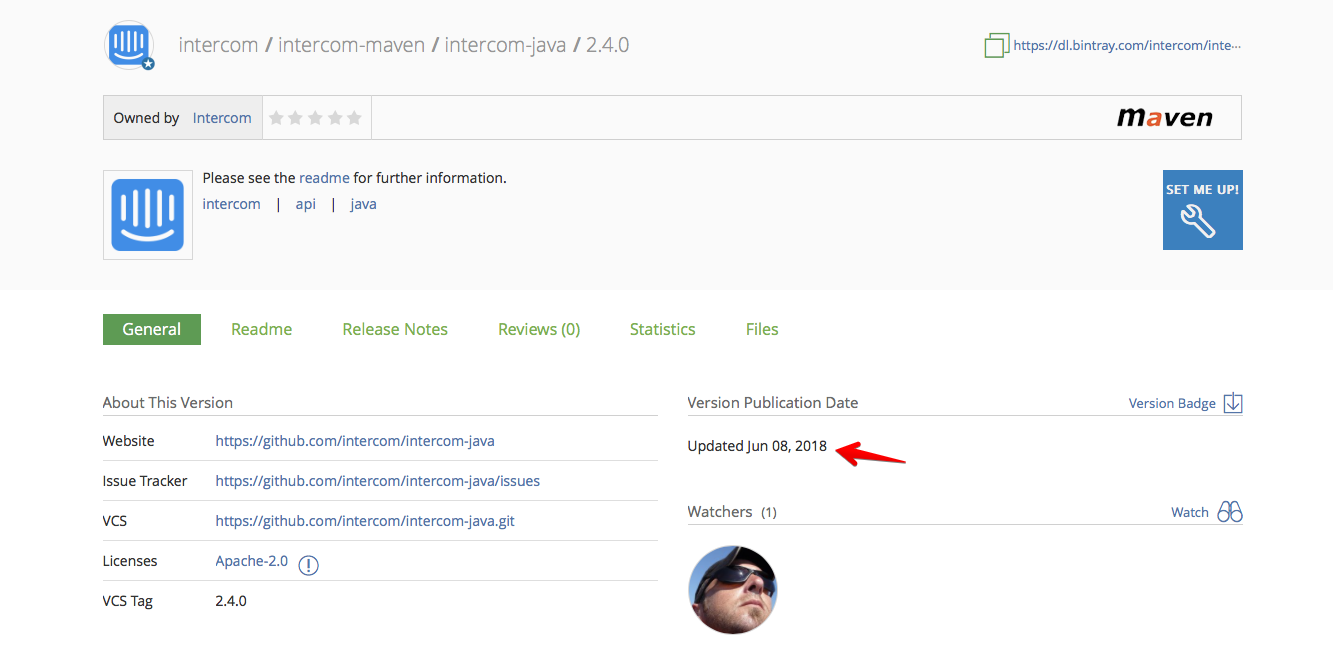Click the Watch link text
Image resolution: width=1333 pixels, height=664 pixels.
(1190, 512)
